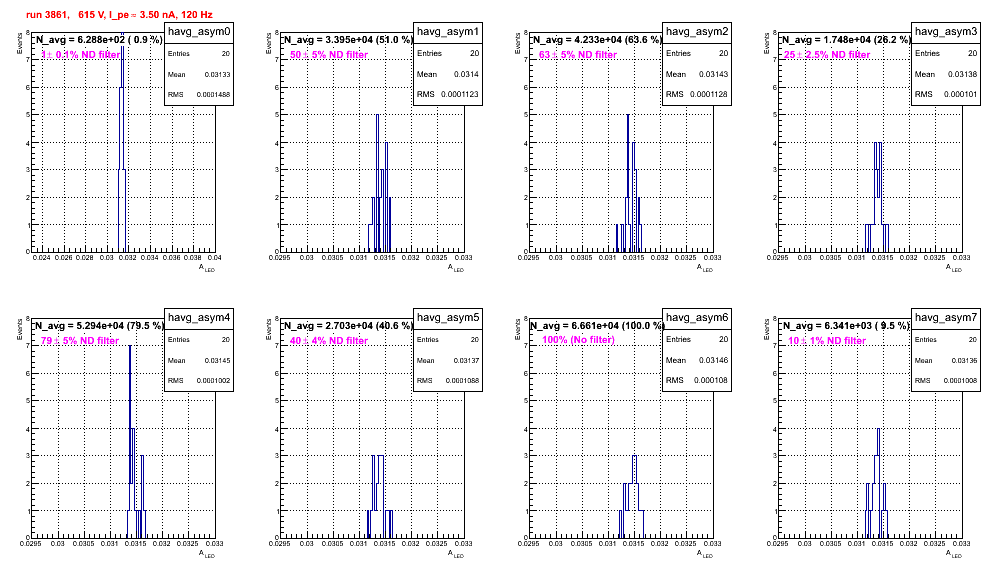Click the magenta 10± 1% ND filter label
This screenshot has height=572, width=996.
pos(827,341)
